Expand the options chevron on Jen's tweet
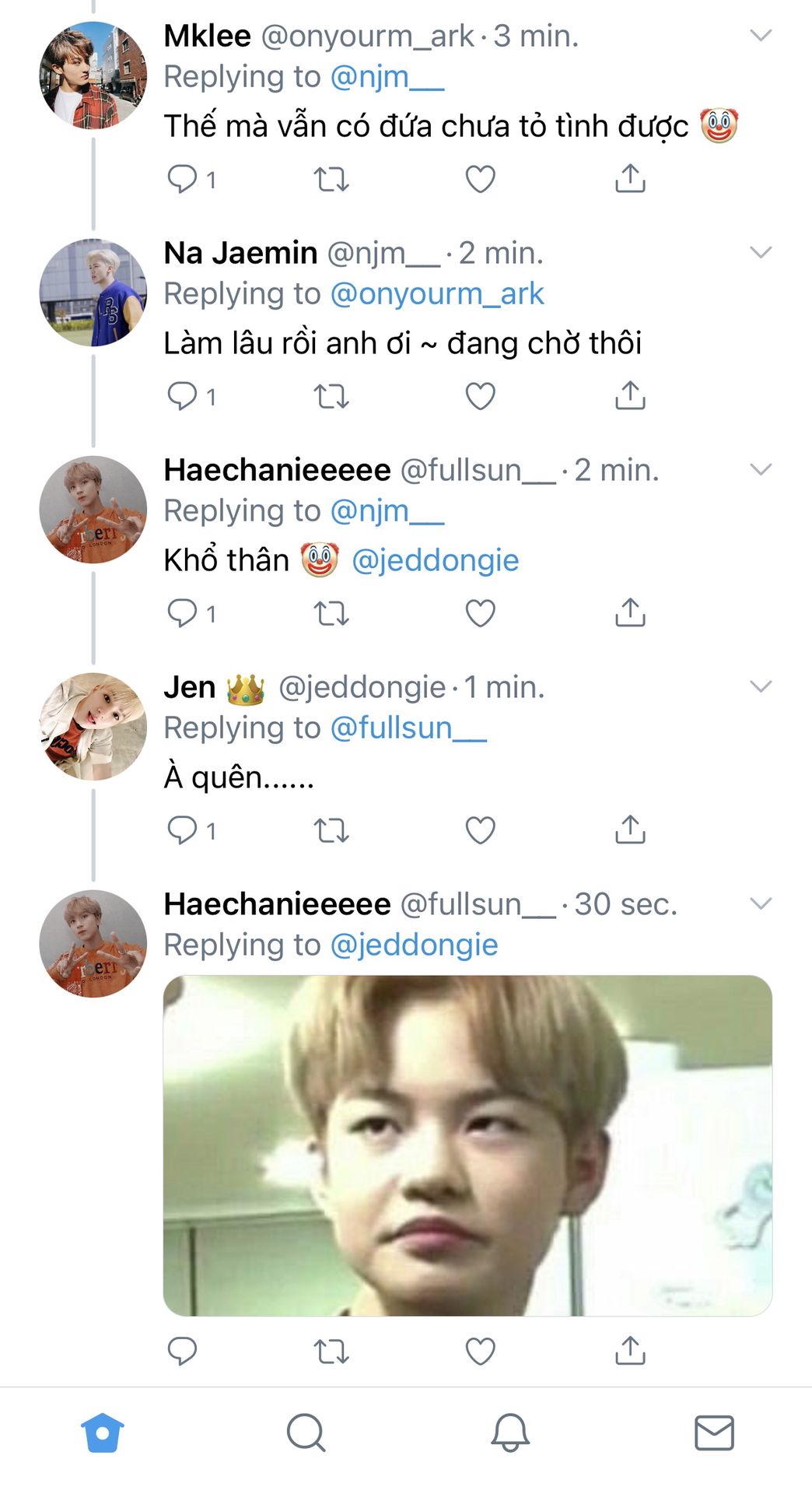Screen dimensions: 812x1494 coord(760,686)
